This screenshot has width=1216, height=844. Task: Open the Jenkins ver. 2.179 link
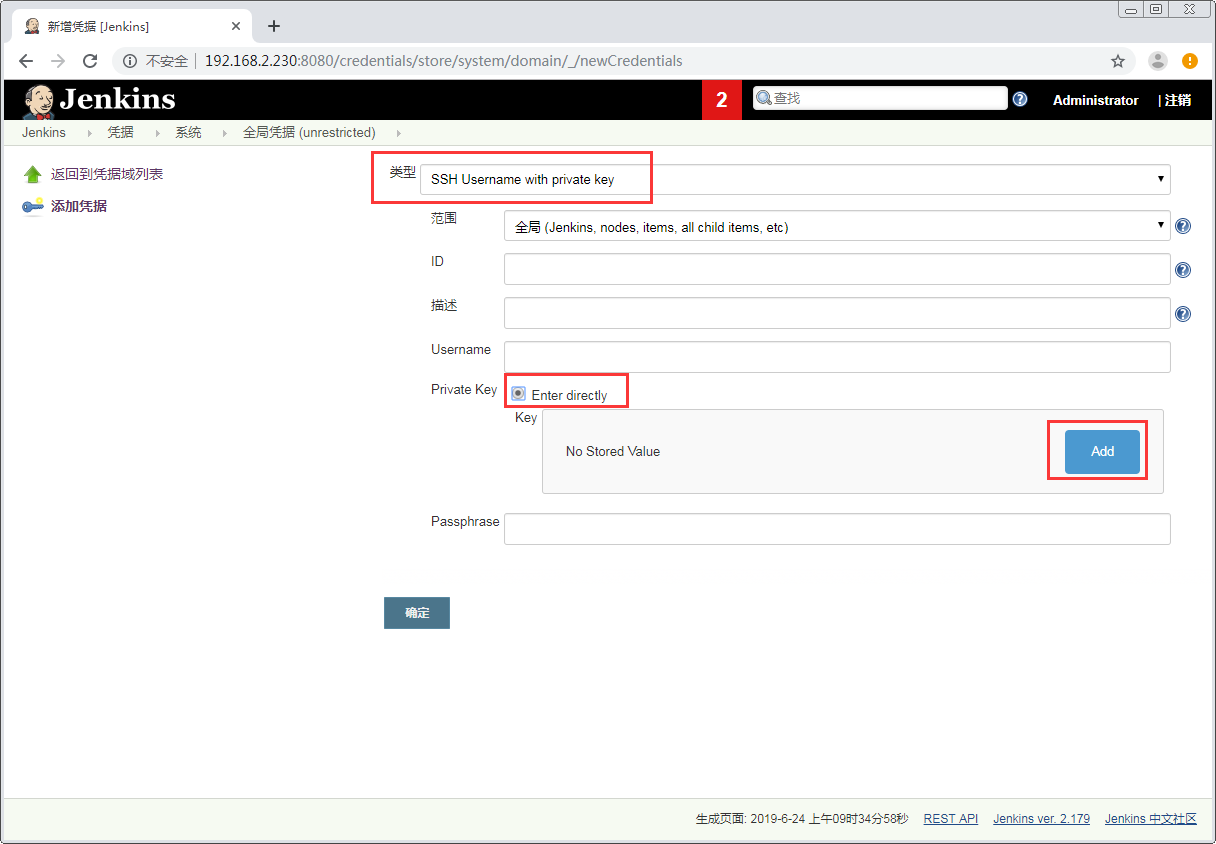(x=1041, y=818)
